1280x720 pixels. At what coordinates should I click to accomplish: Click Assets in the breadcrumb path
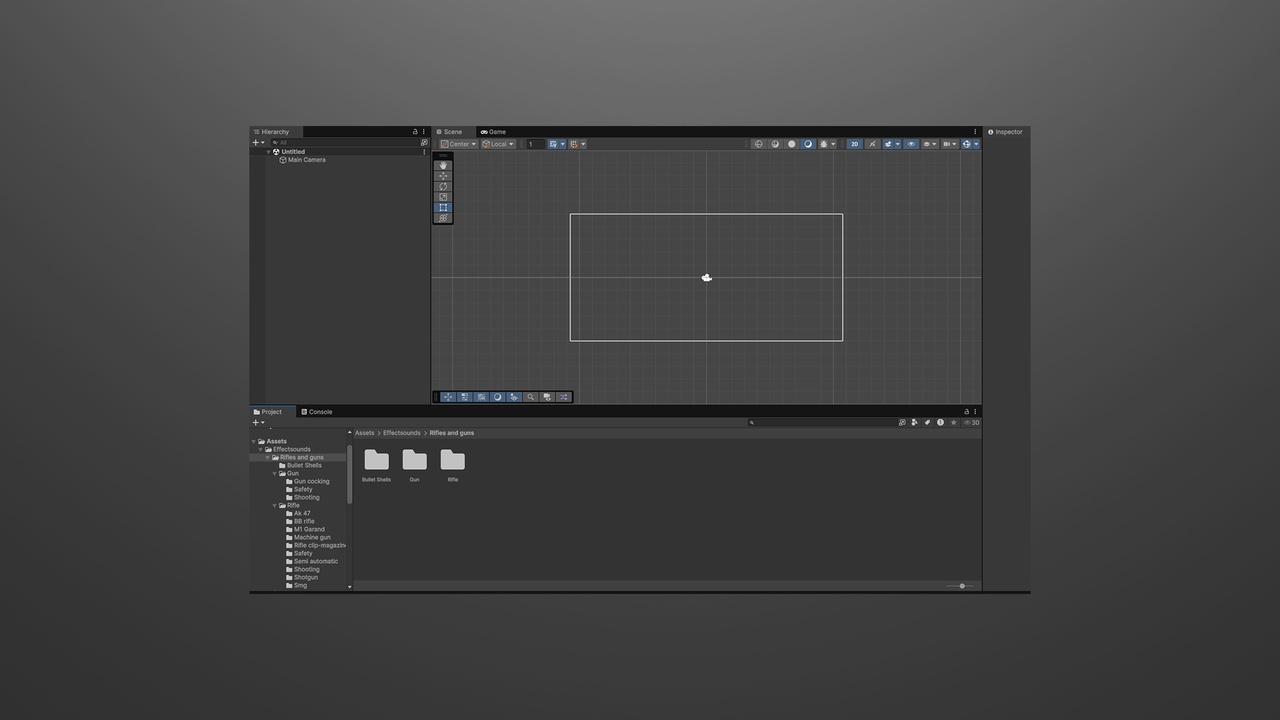click(x=364, y=433)
